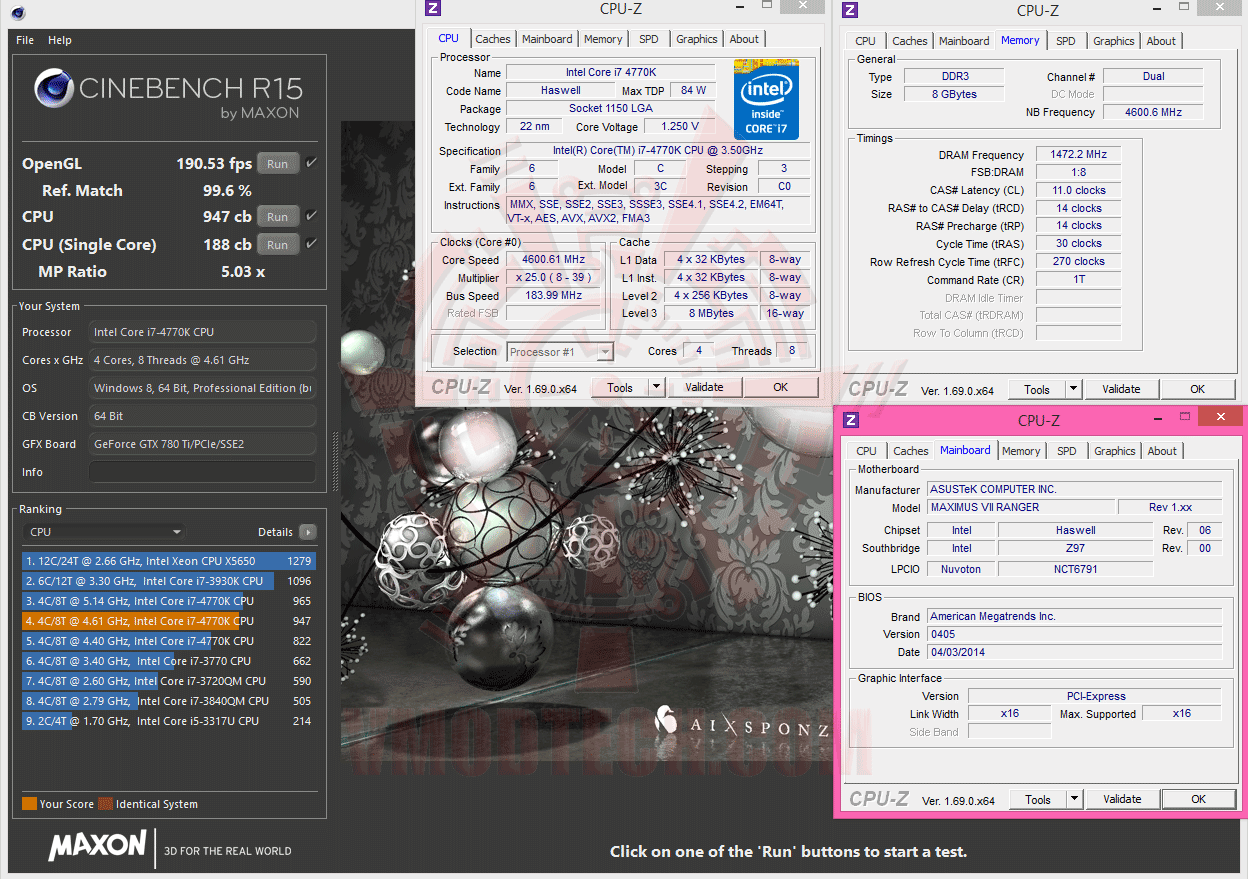Click the CPU-Z purple Z icon in Mainboard window

pyautogui.click(x=851, y=420)
